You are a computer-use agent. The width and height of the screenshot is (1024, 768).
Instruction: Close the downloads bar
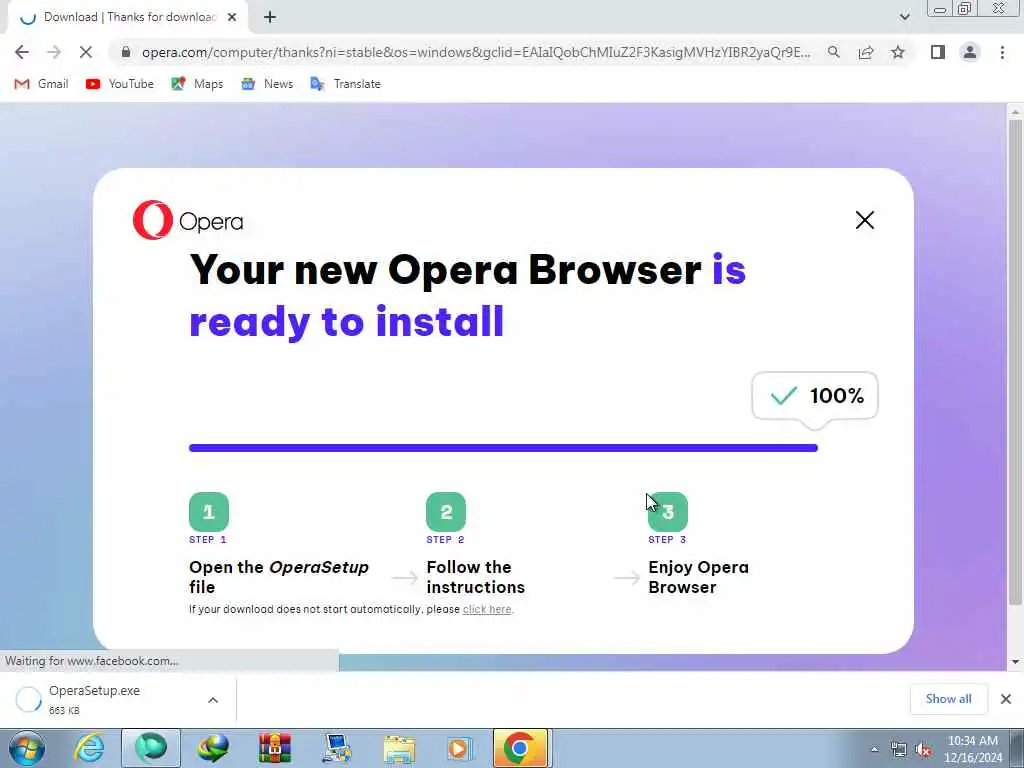click(1006, 699)
